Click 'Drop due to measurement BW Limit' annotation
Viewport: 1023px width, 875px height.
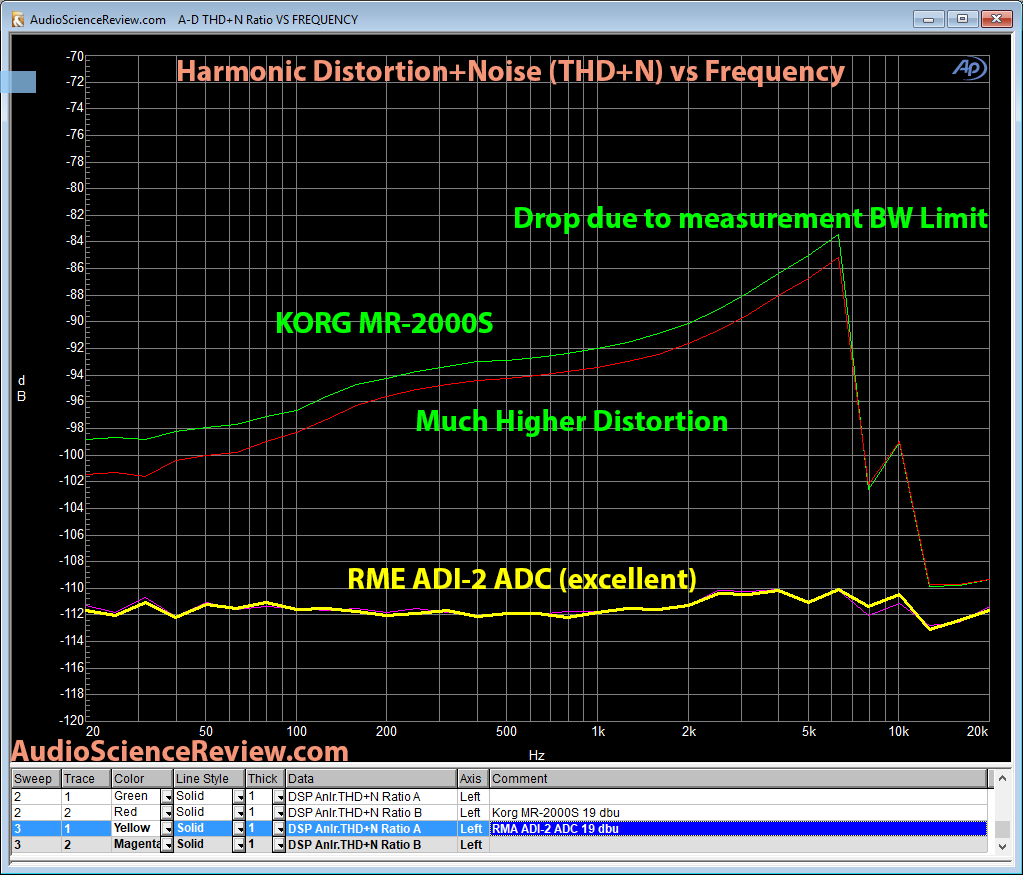coord(750,218)
